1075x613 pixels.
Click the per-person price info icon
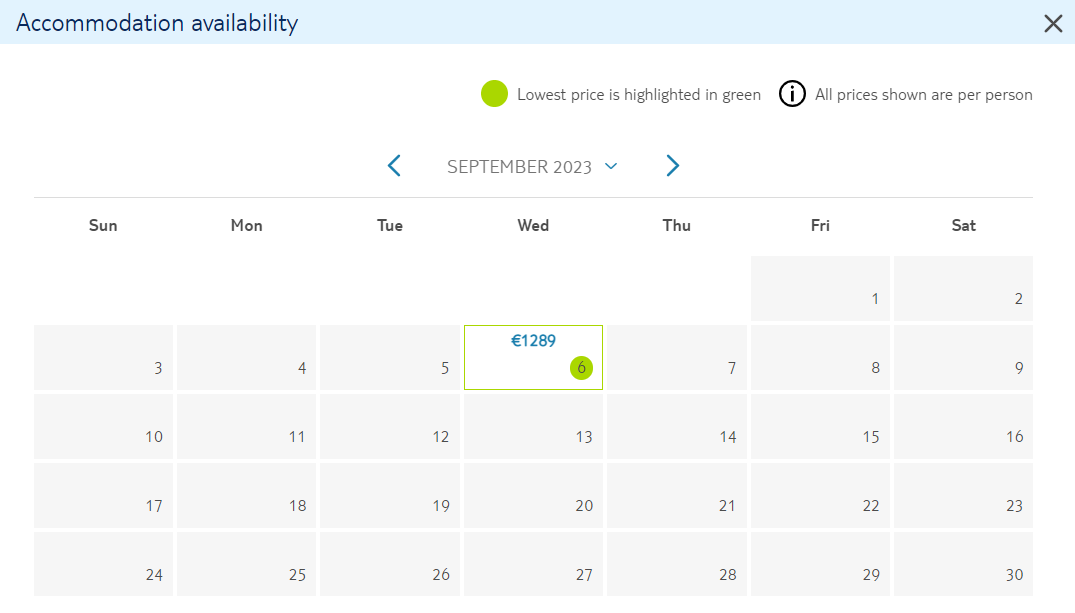click(792, 94)
